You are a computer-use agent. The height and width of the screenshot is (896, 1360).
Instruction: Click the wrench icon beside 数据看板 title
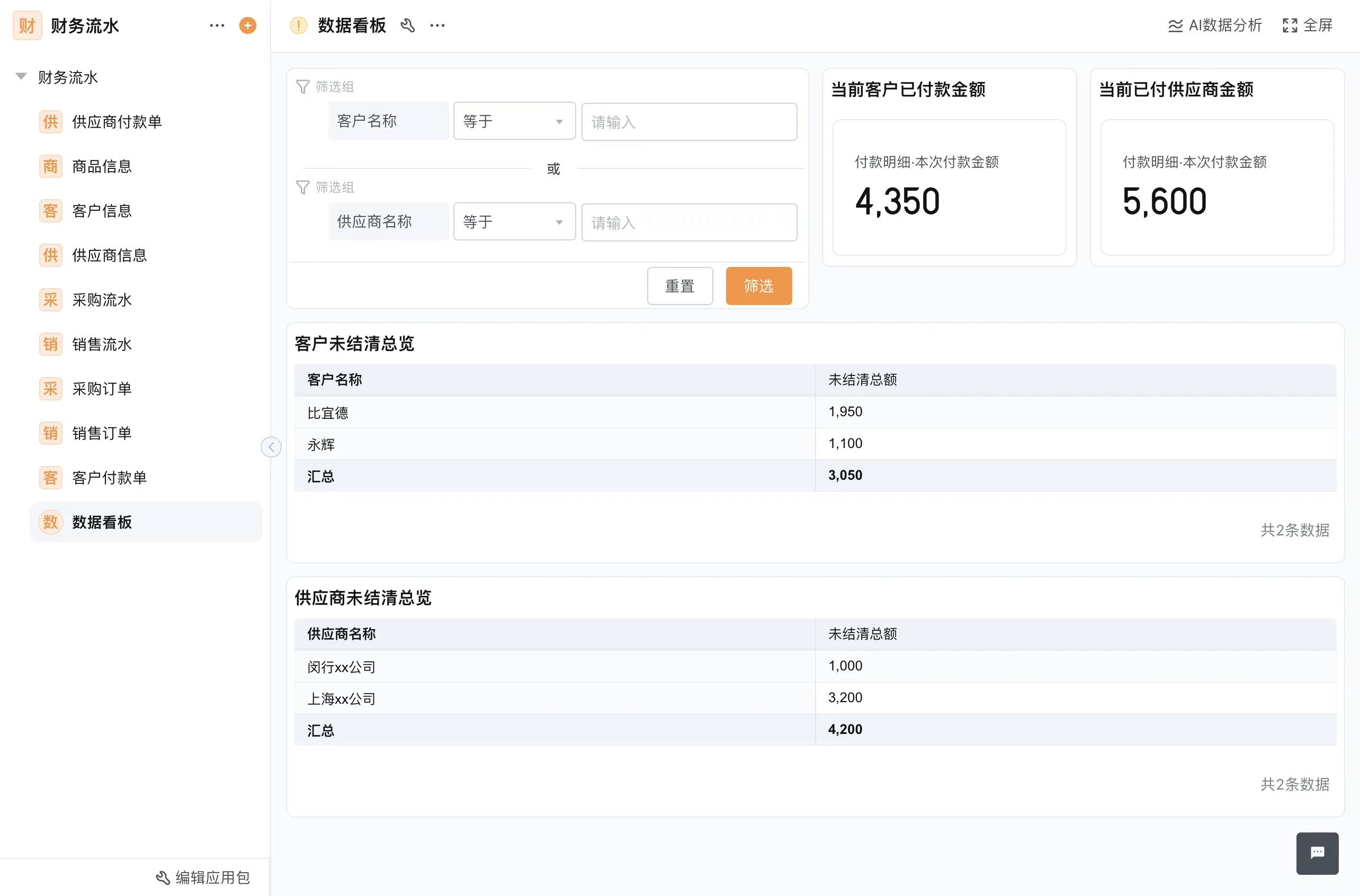(x=407, y=25)
